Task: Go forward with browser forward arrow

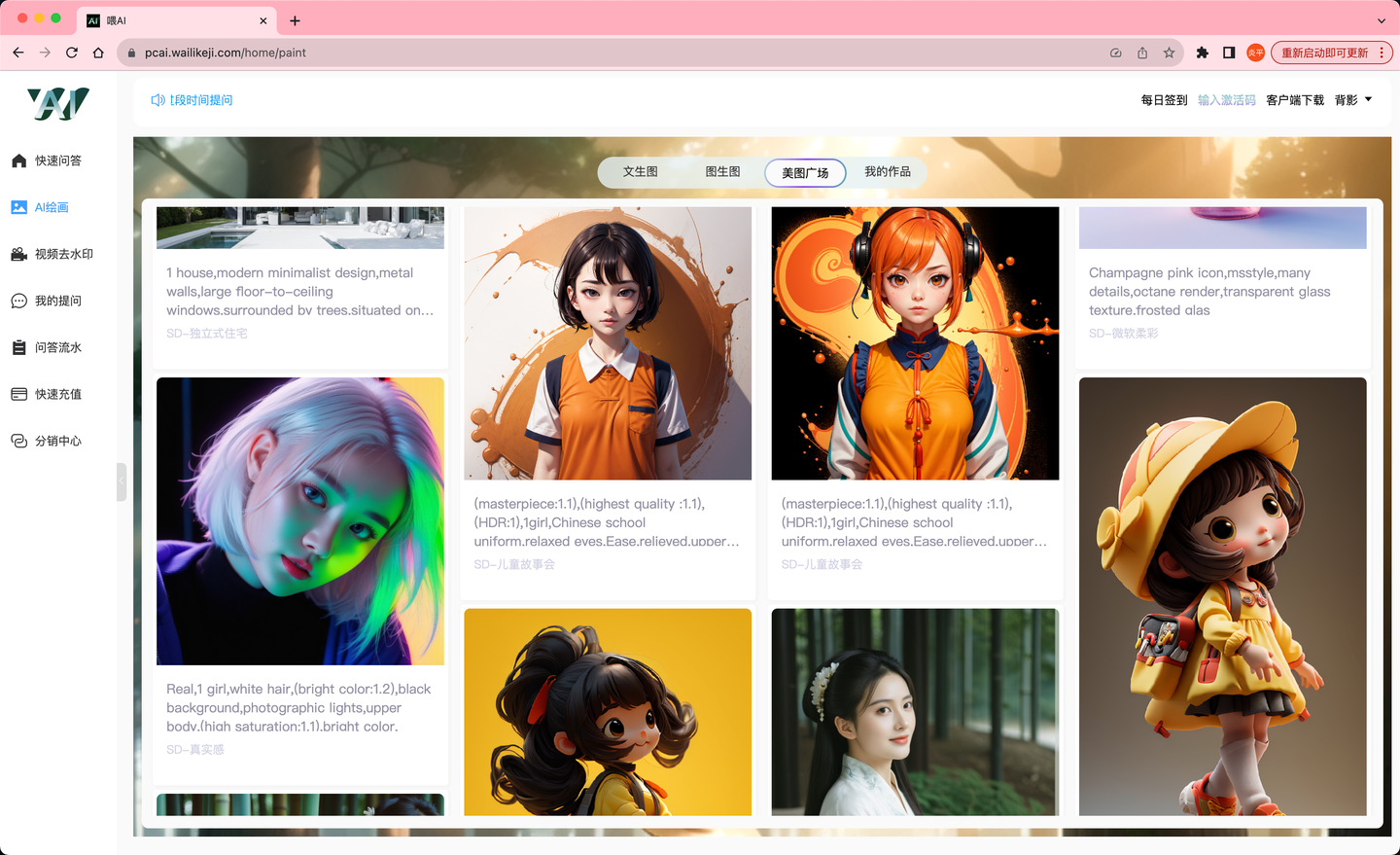Action: pyautogui.click(x=45, y=53)
